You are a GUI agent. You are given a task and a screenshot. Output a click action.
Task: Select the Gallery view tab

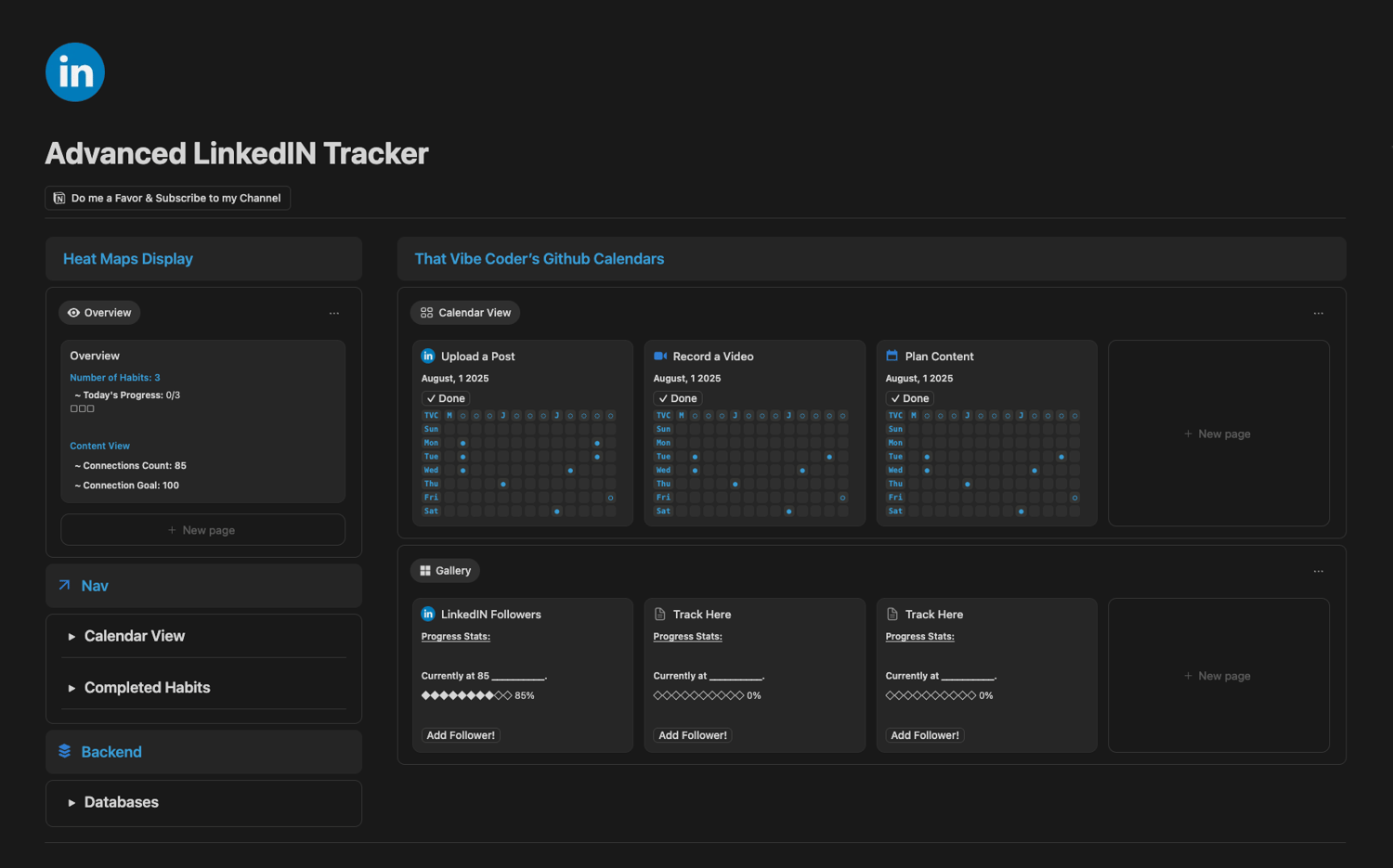pyautogui.click(x=445, y=571)
